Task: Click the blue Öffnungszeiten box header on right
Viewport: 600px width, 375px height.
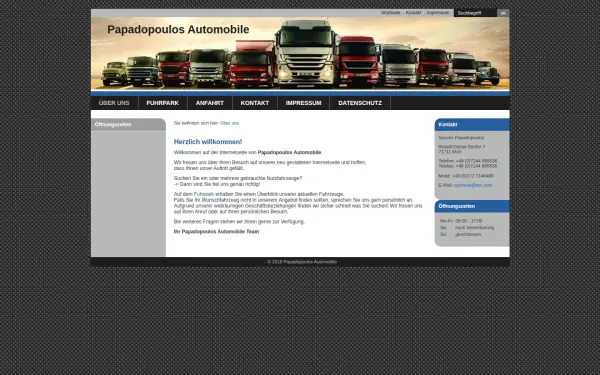Action: (x=472, y=206)
